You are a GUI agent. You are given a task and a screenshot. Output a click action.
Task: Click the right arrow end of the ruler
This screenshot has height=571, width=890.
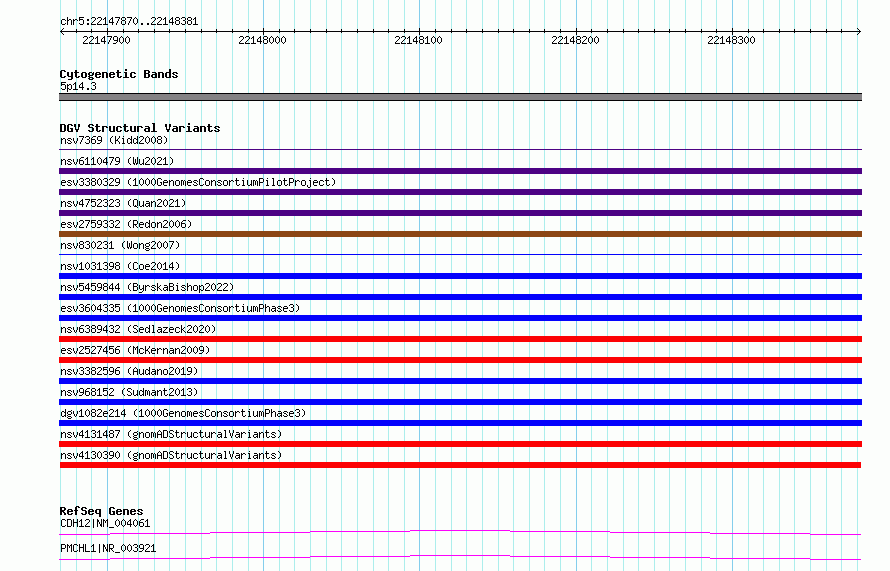click(x=859, y=32)
